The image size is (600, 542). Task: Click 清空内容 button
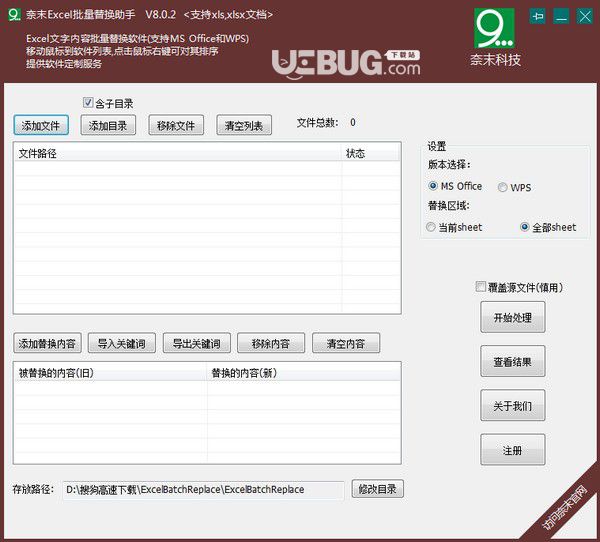pyautogui.click(x=346, y=343)
